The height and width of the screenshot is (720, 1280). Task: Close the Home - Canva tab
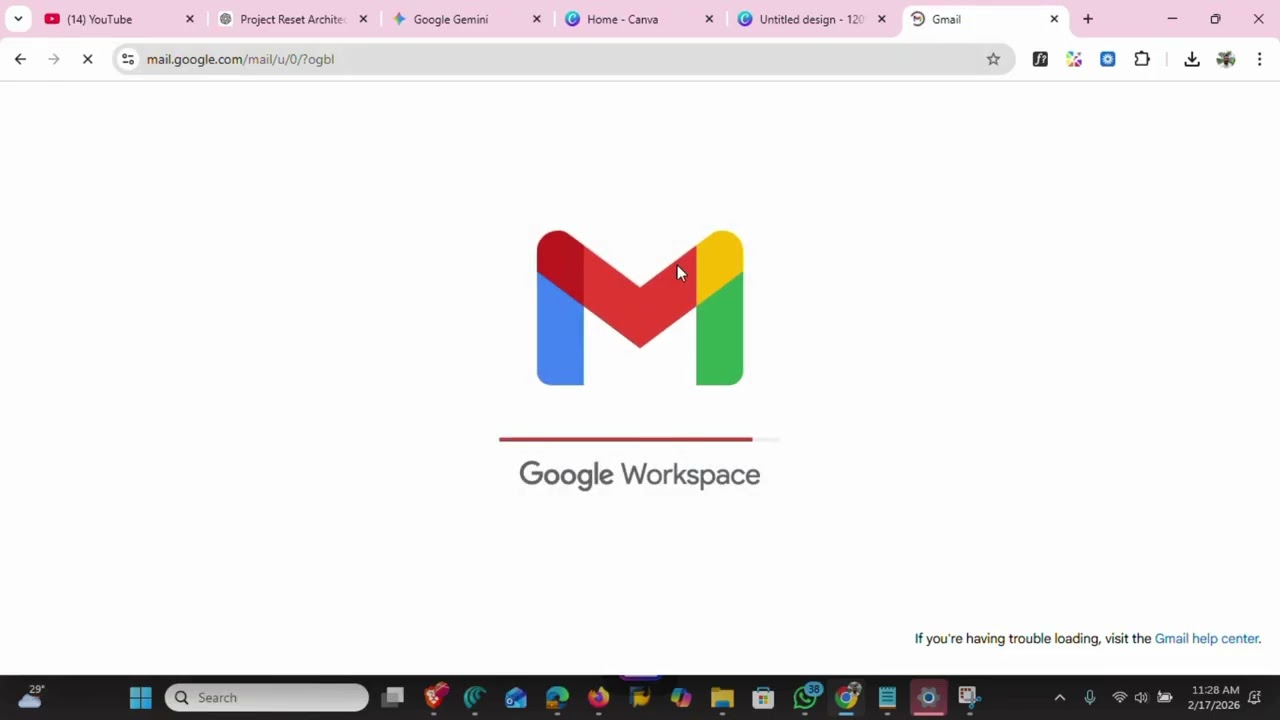709,19
